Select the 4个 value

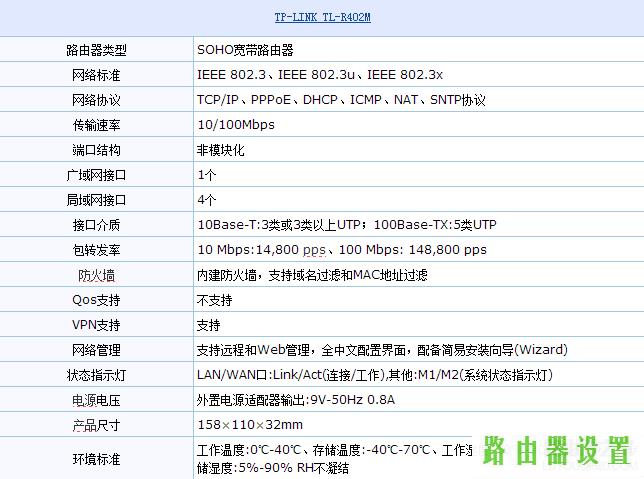[207, 200]
